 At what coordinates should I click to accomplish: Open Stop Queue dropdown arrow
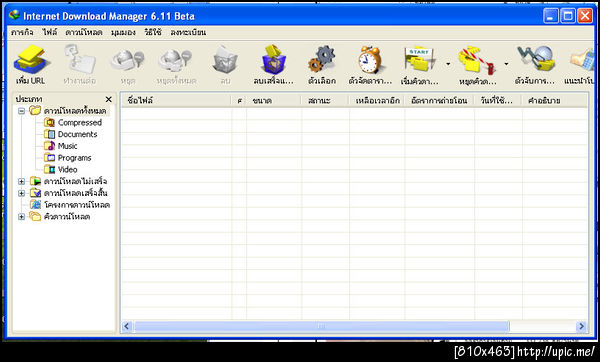point(506,64)
